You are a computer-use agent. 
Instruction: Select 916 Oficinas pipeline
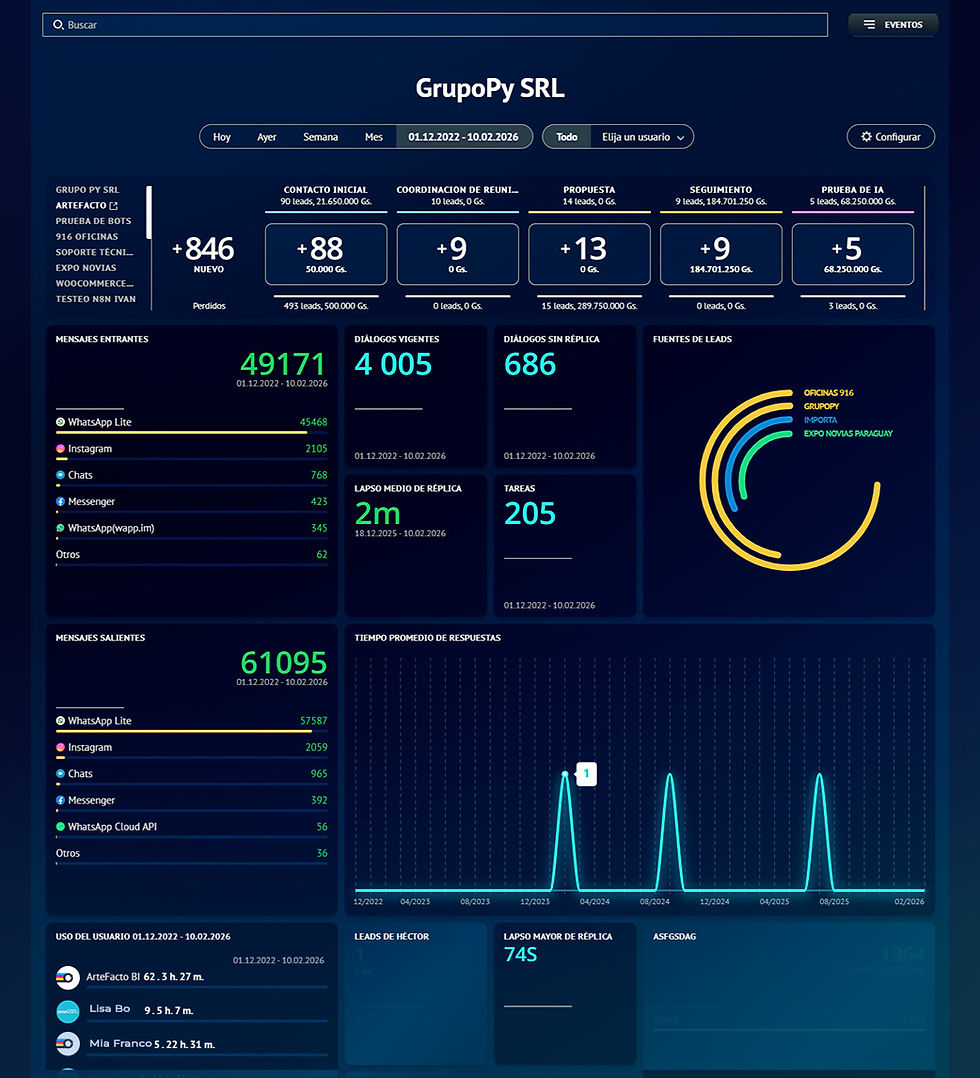click(87, 236)
